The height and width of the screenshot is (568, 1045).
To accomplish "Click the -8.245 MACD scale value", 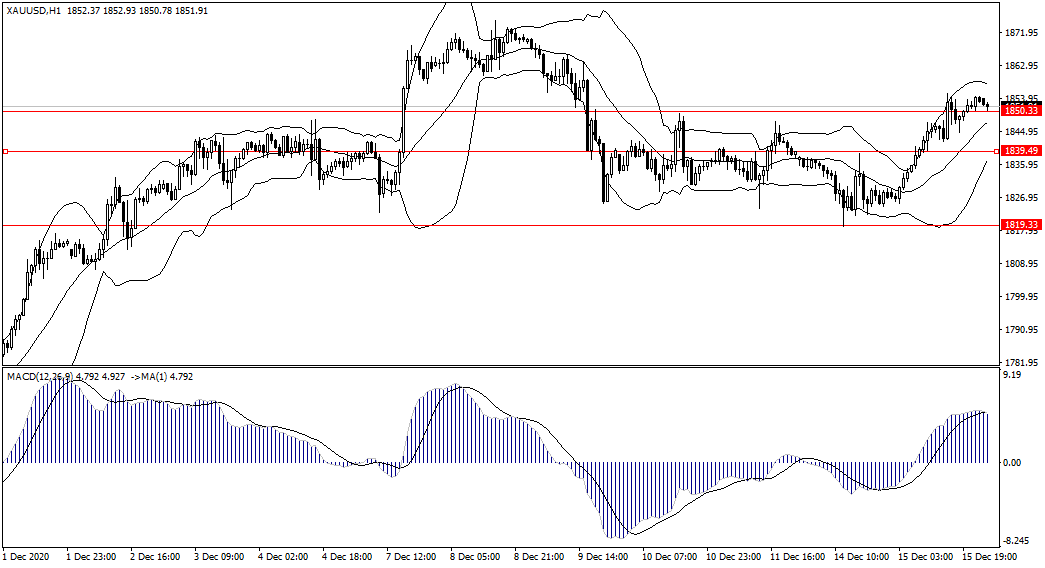I will click(x=1016, y=538).
